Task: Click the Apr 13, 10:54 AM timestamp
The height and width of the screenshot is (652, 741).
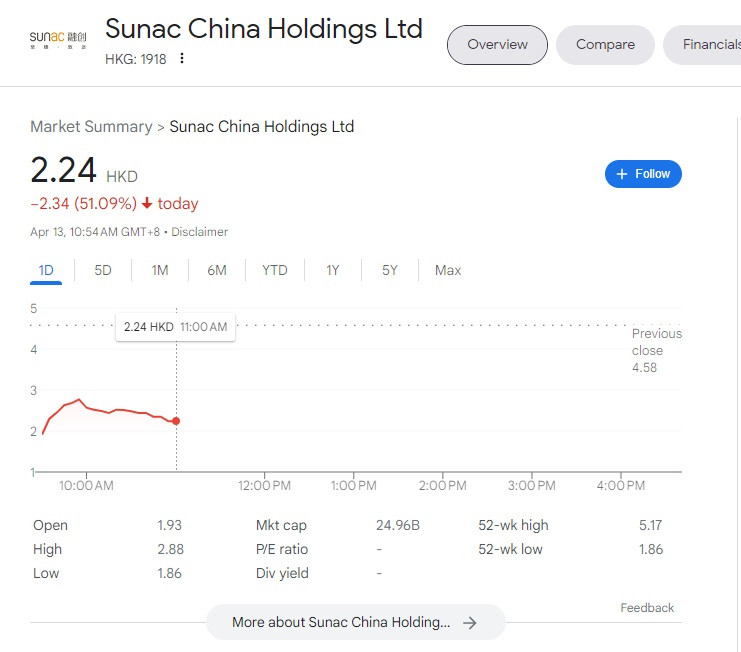Action: [x=95, y=232]
